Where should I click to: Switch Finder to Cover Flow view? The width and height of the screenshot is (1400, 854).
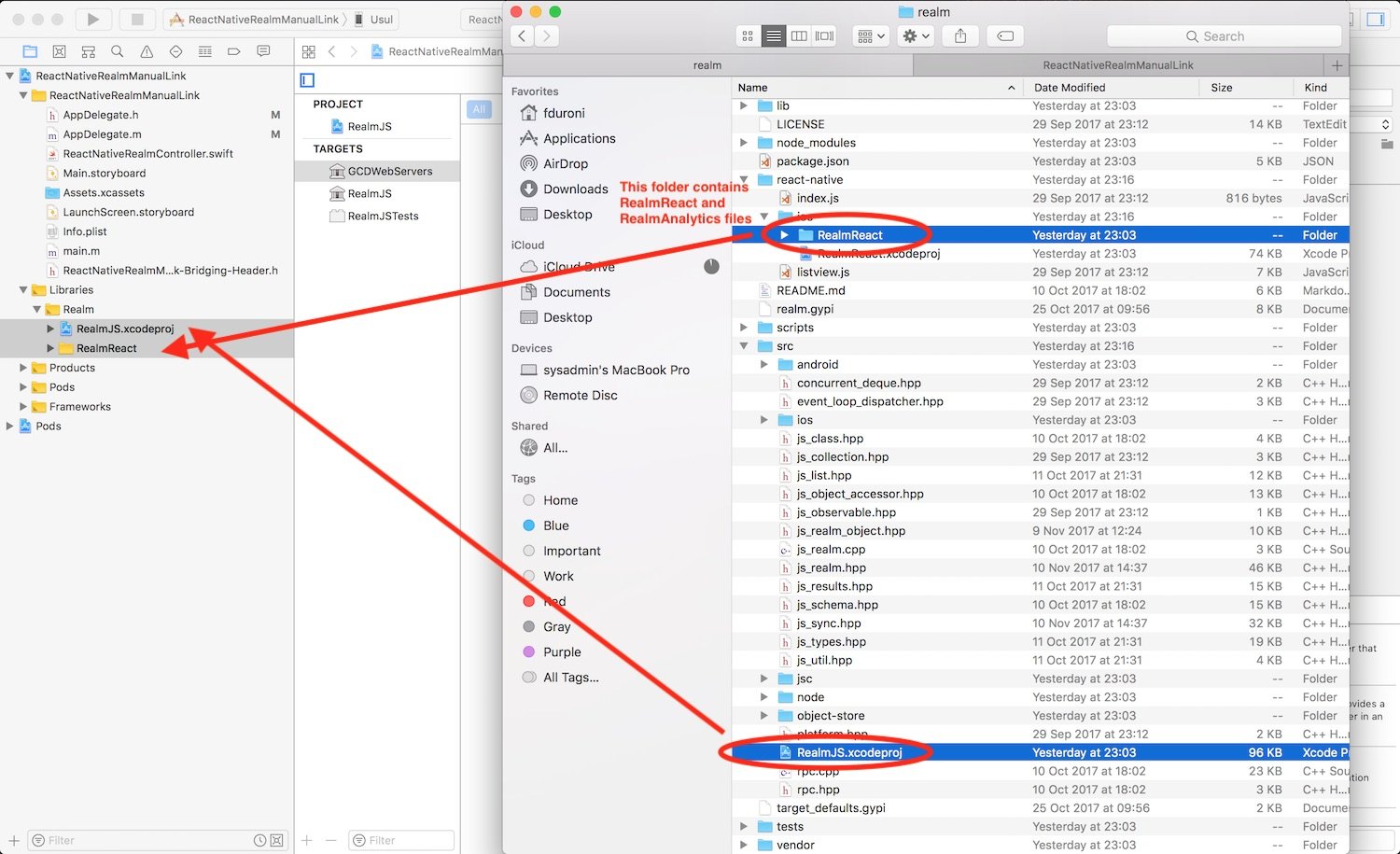(824, 35)
